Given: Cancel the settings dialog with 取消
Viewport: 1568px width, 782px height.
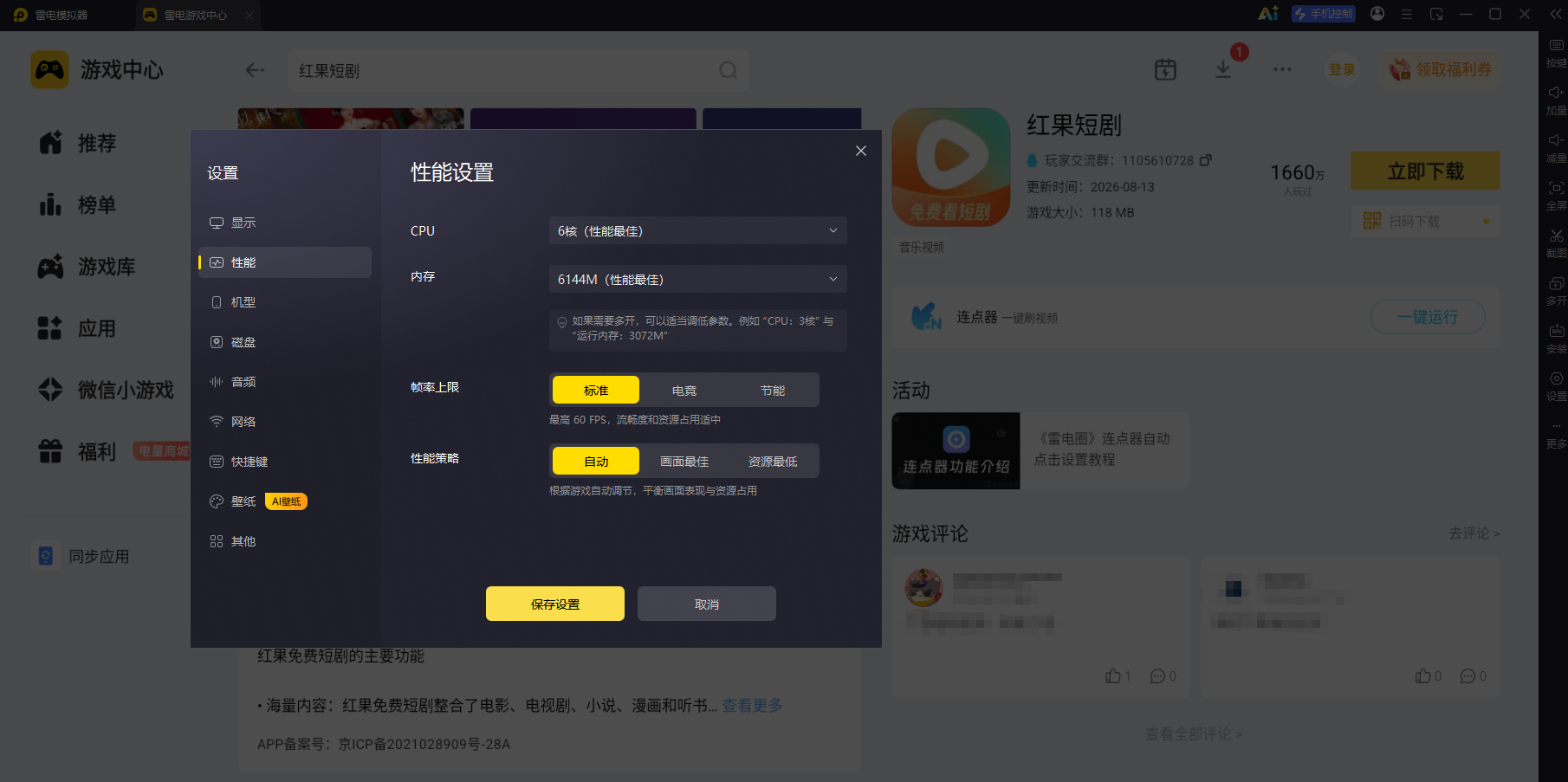Looking at the screenshot, I should pos(707,604).
